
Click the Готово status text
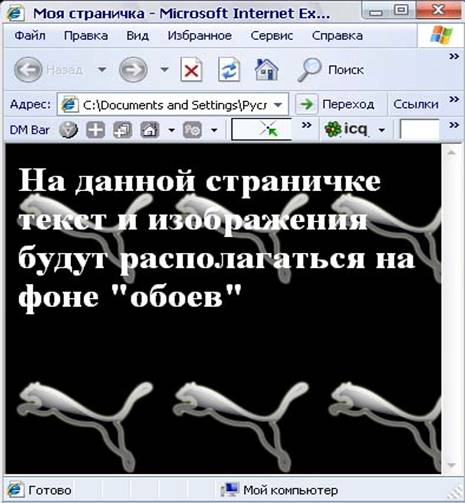[50, 490]
